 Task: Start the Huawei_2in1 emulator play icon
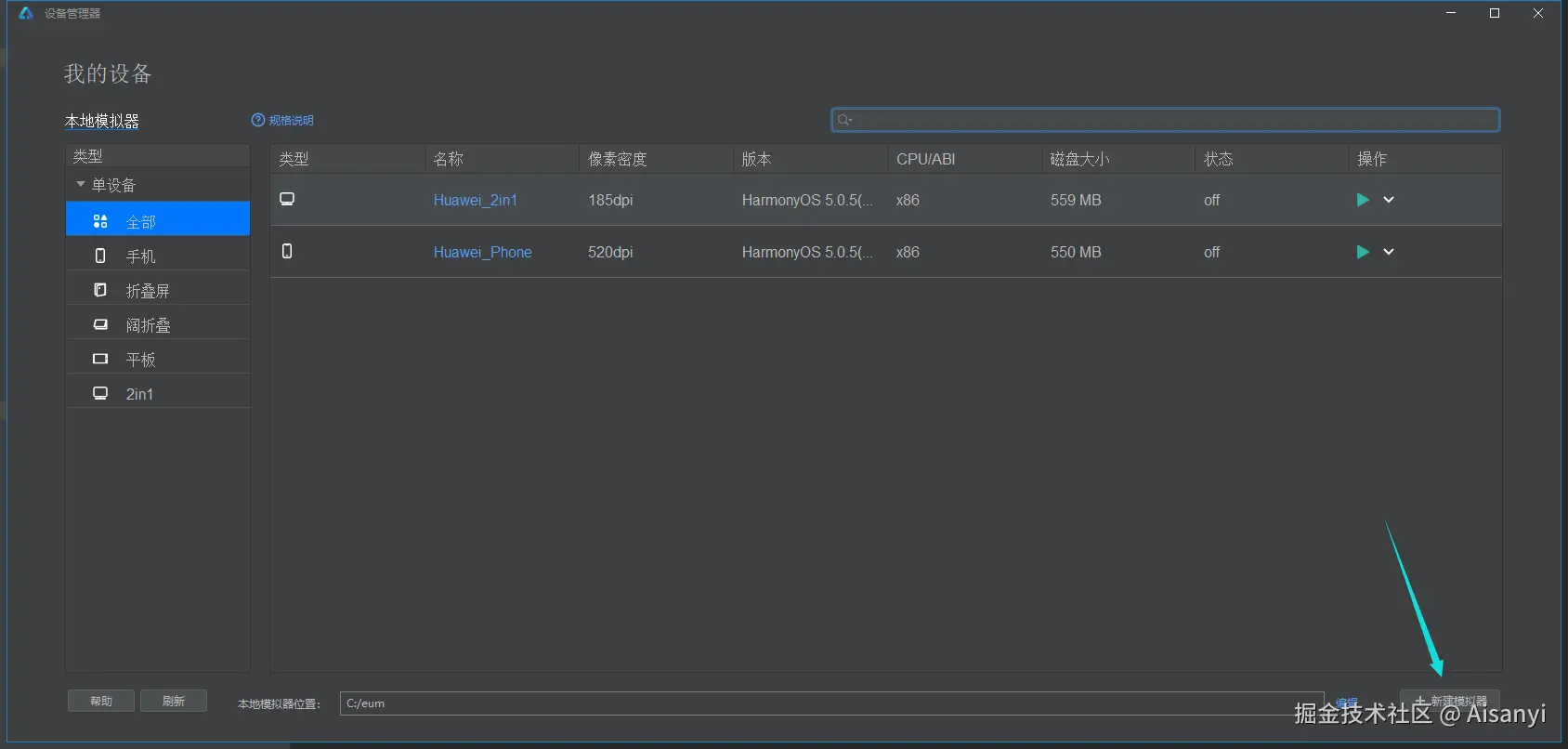1362,200
